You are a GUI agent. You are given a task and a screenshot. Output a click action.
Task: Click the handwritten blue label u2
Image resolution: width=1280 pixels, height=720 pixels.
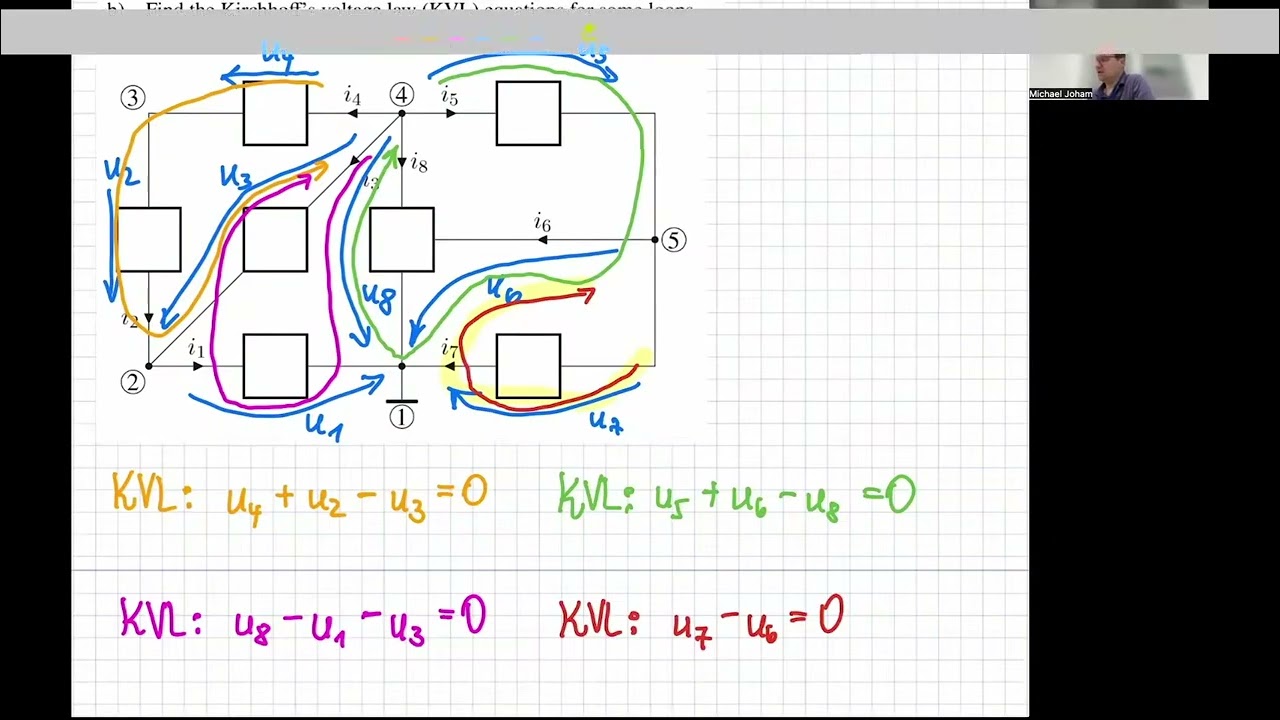coord(121,170)
